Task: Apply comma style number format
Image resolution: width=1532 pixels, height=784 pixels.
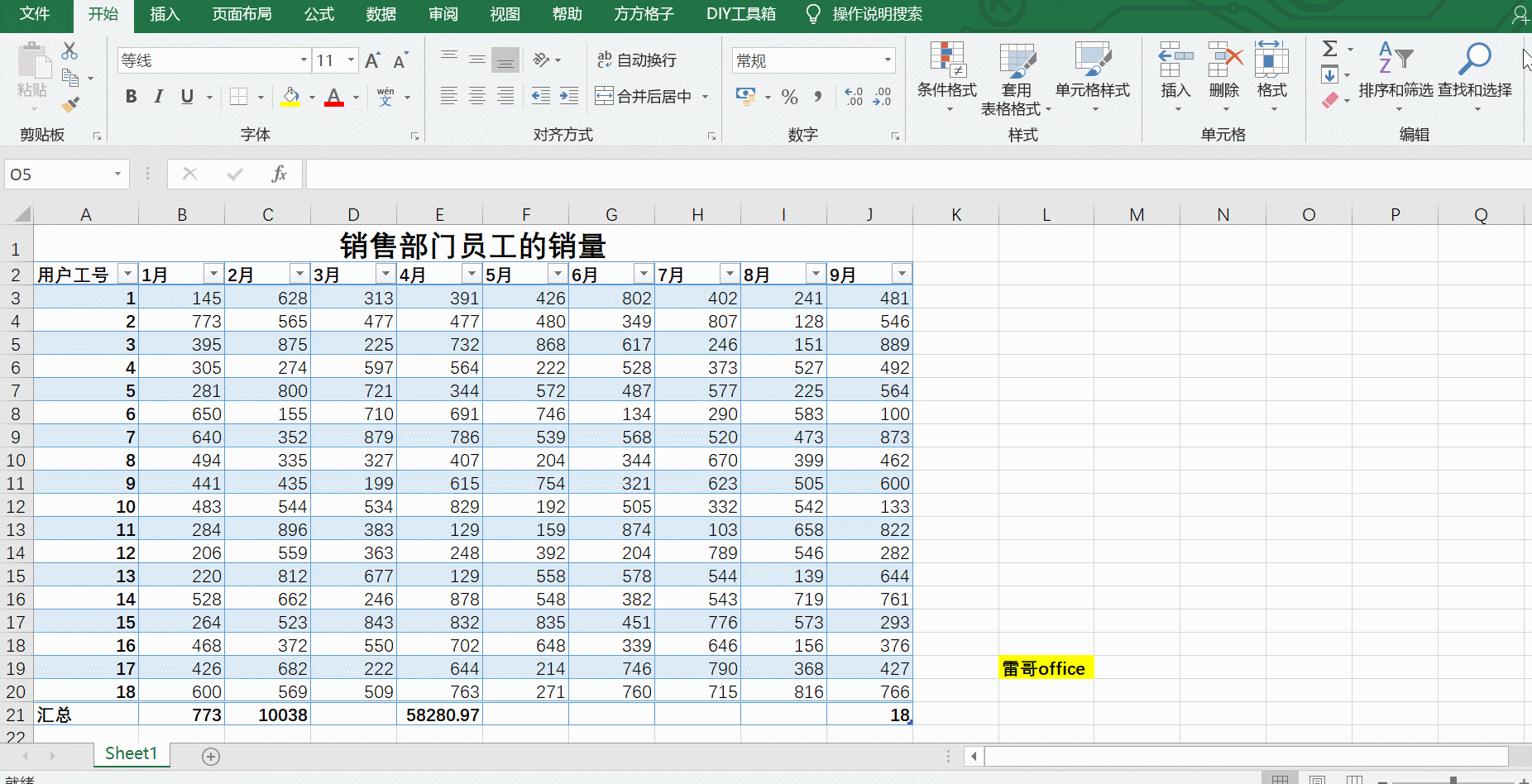Action: [818, 97]
